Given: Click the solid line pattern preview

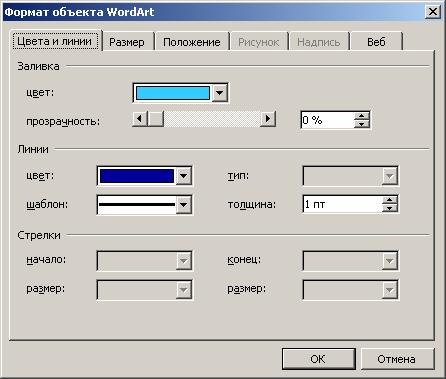Looking at the screenshot, I should point(137,204).
